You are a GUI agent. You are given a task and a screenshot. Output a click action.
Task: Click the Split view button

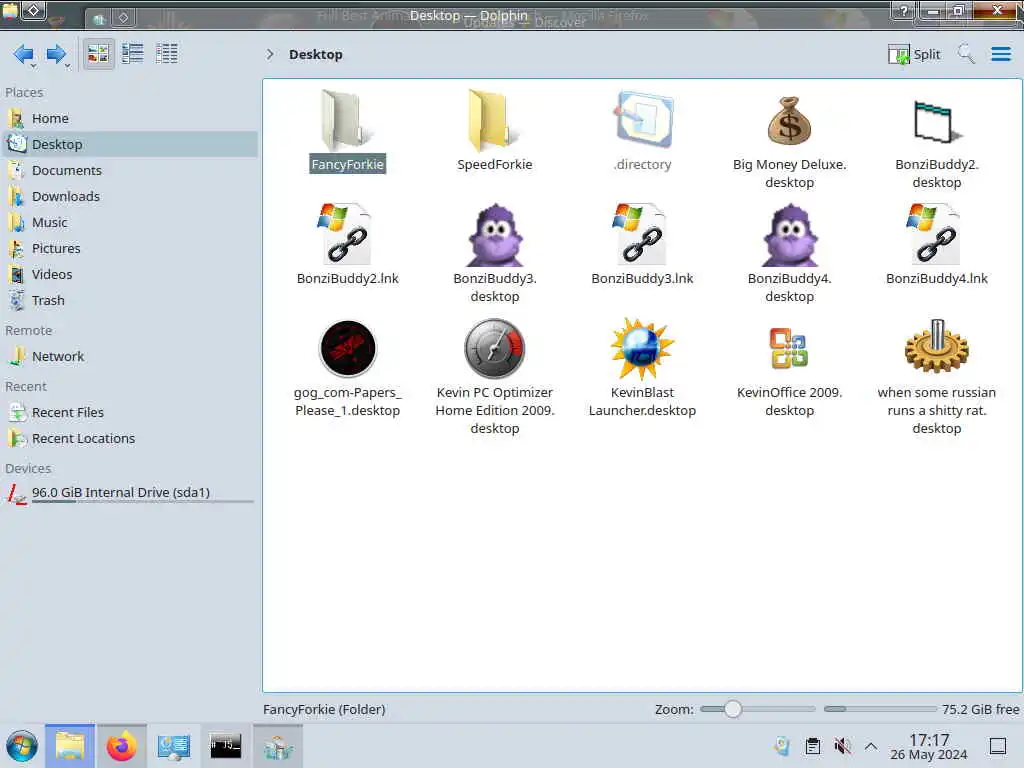click(x=914, y=54)
